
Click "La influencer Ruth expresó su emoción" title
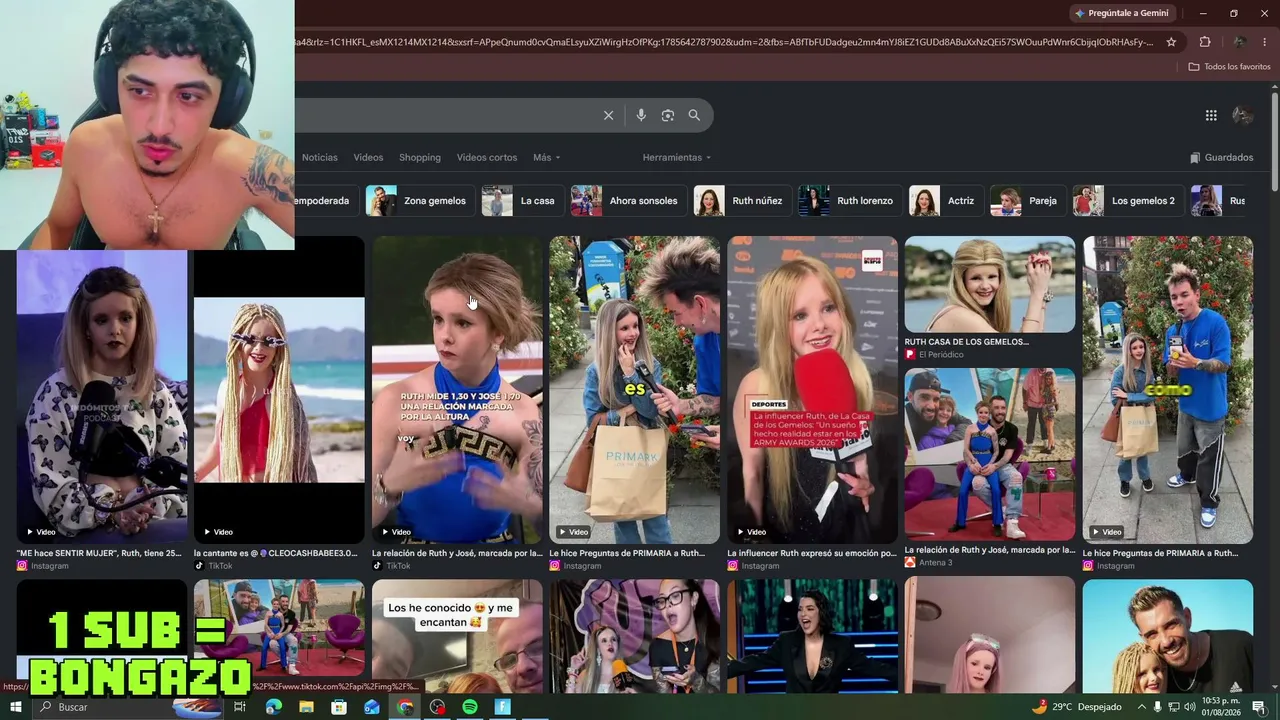(812, 553)
